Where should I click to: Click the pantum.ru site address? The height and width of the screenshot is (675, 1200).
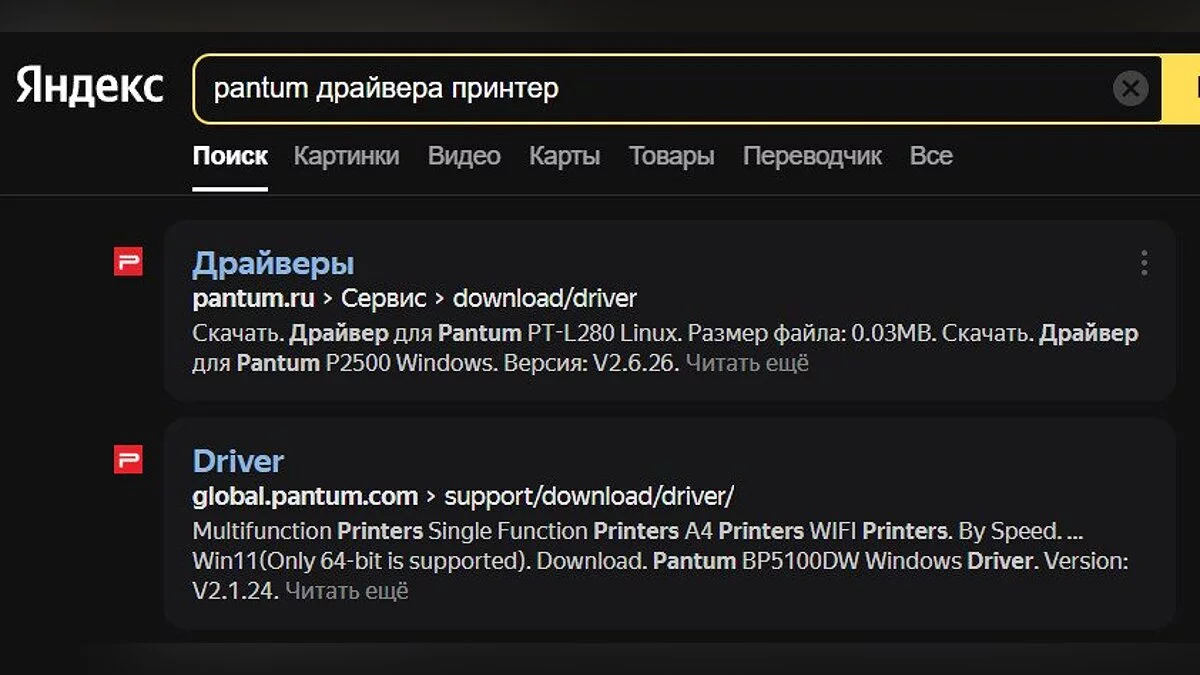coord(253,298)
